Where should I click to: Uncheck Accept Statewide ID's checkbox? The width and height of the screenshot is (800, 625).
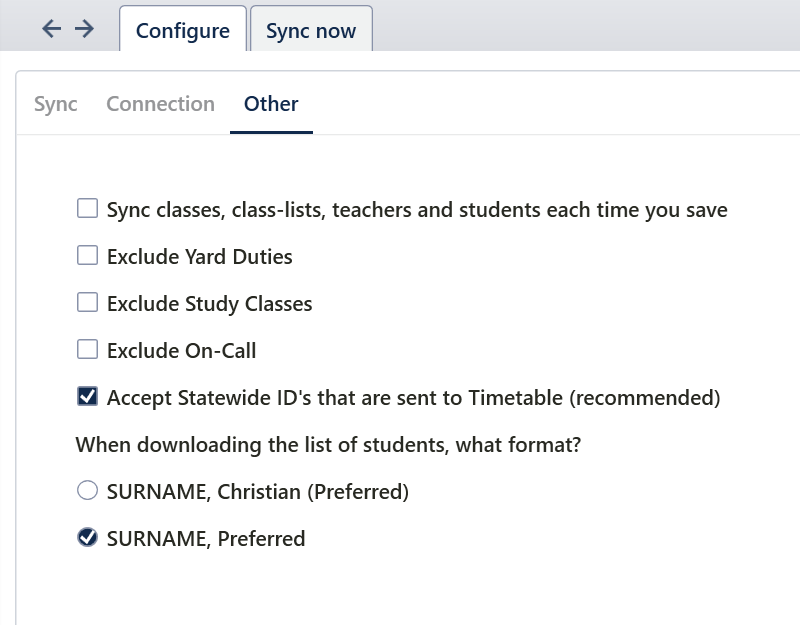88,397
